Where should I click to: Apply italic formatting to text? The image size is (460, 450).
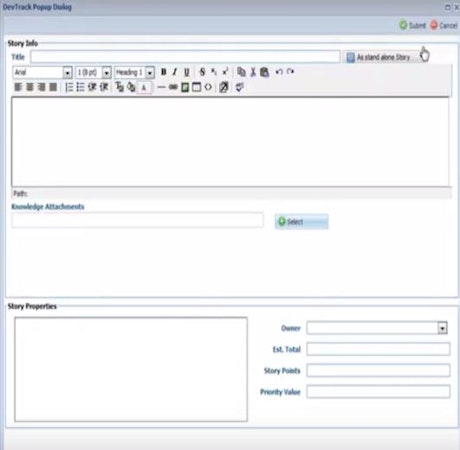[175, 72]
